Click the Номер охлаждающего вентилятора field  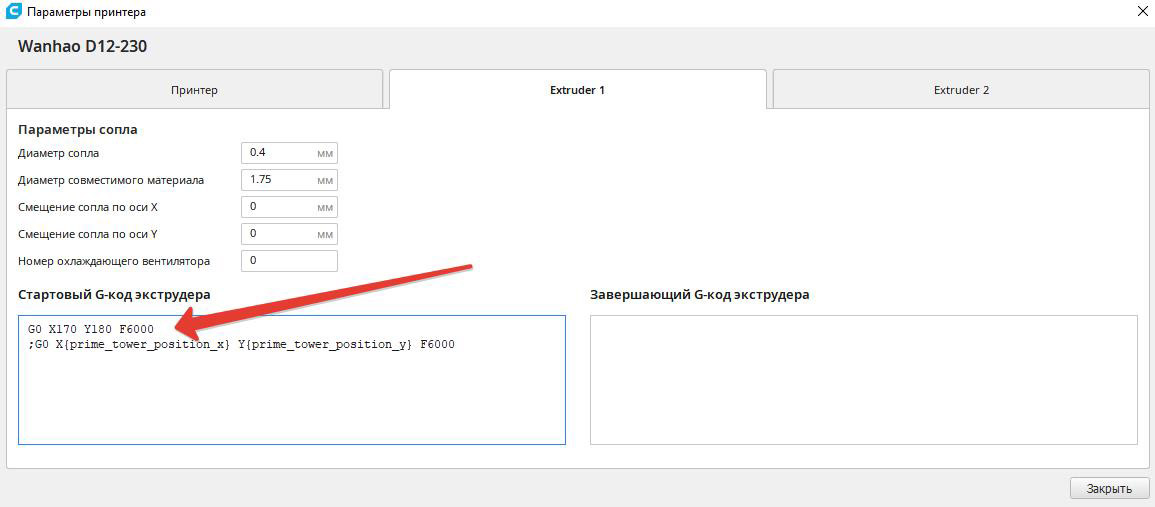pyautogui.click(x=289, y=261)
